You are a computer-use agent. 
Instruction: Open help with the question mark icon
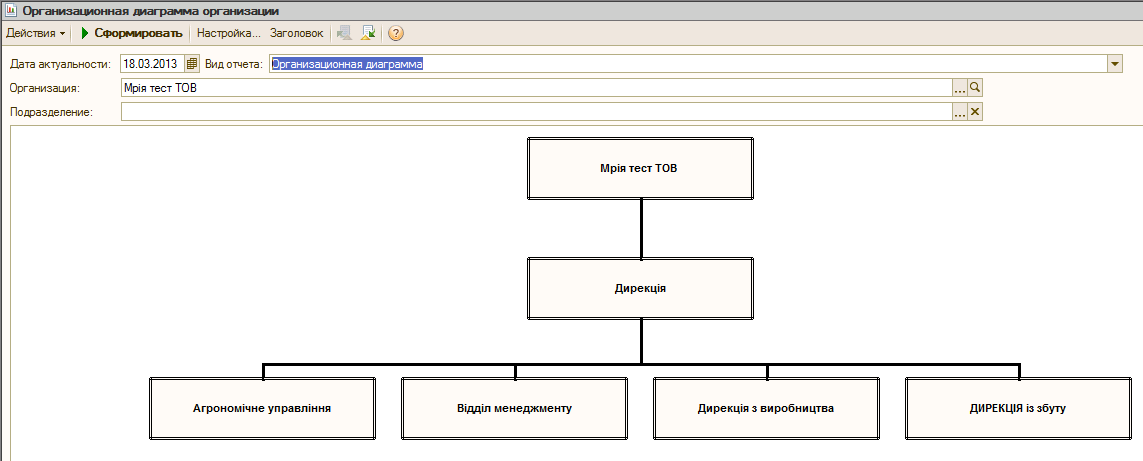(396, 34)
